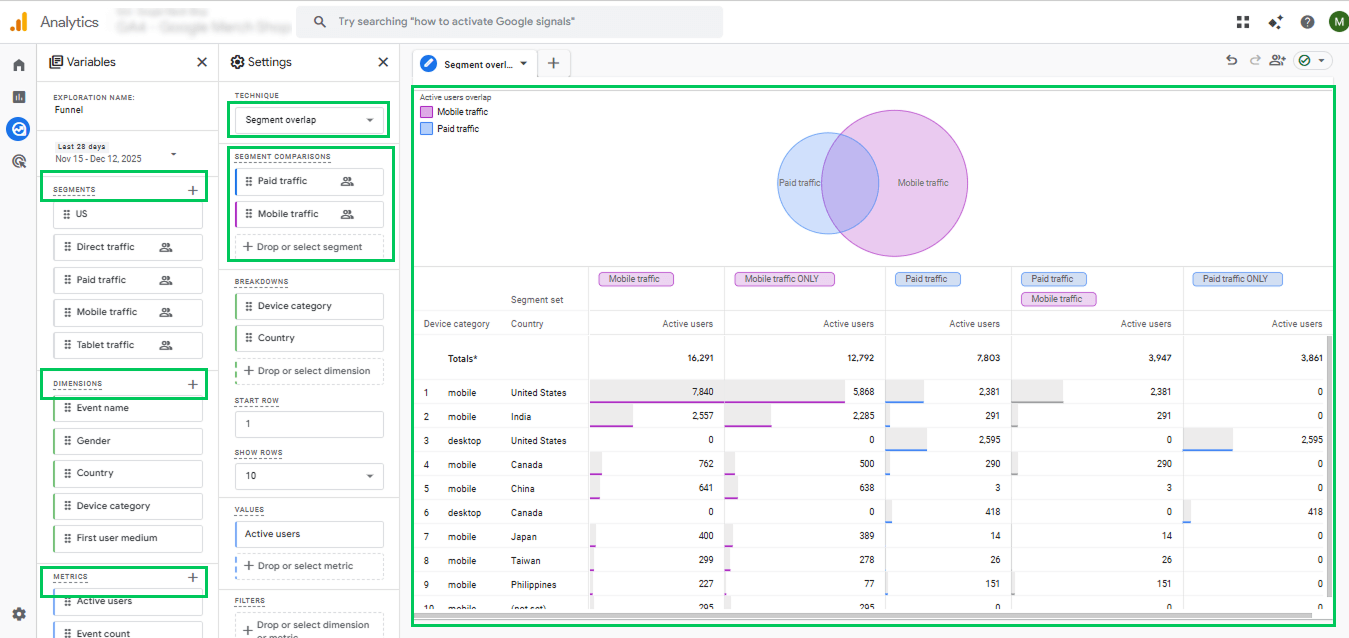Add a new exploration tab
The width and height of the screenshot is (1349, 638).
coord(553,64)
